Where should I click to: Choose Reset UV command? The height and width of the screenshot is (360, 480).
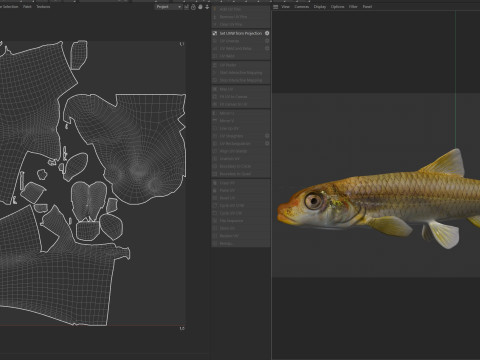[x=241, y=198]
